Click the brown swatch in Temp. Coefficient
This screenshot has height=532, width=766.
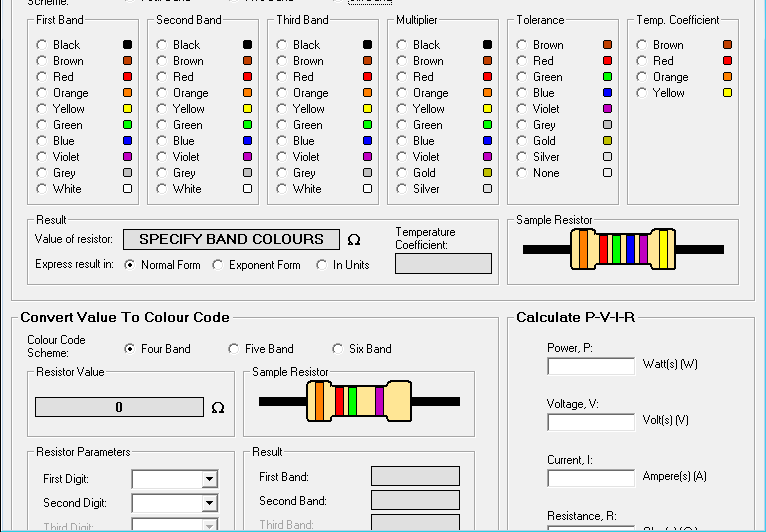(x=727, y=45)
